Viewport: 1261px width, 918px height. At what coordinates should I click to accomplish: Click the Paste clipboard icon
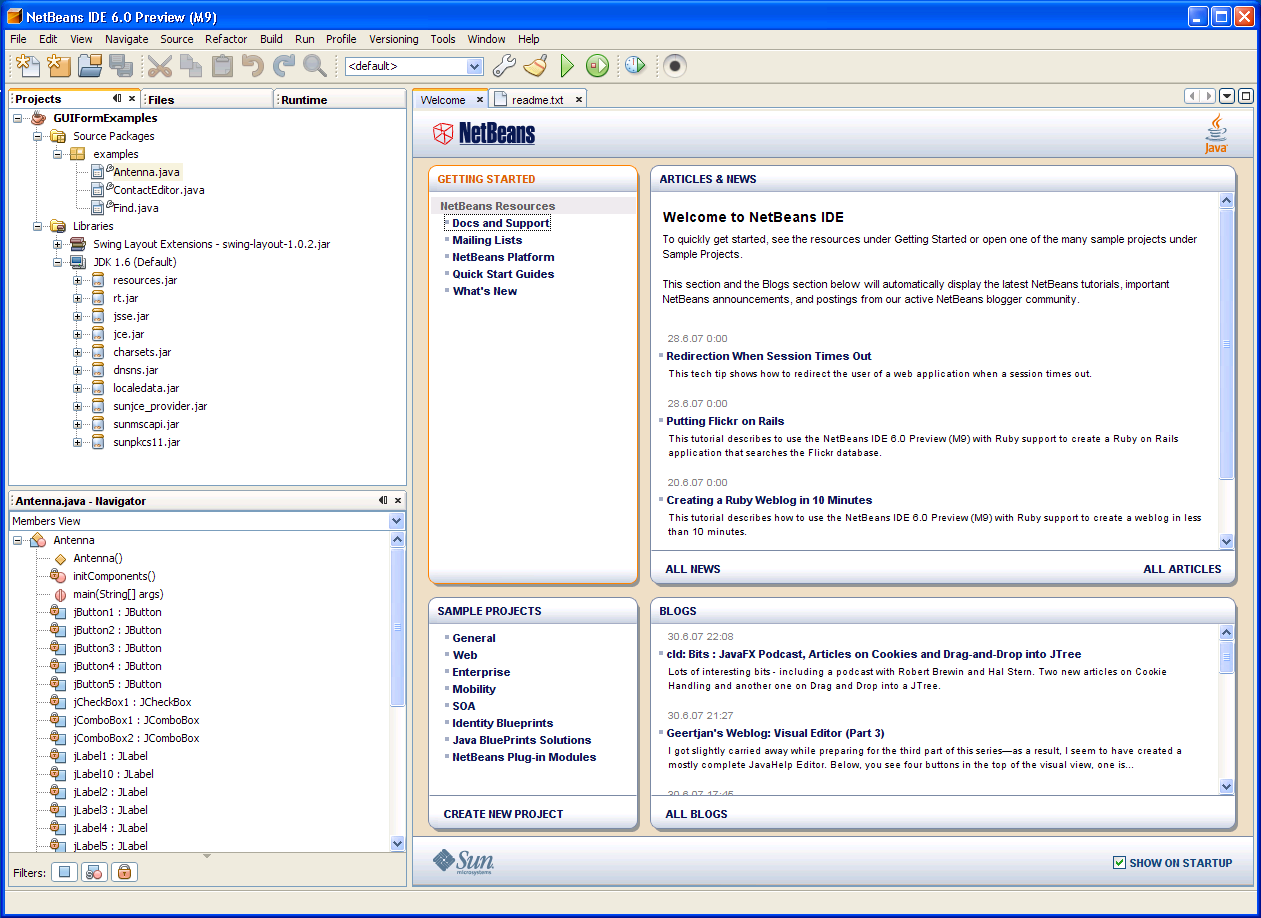(222, 66)
